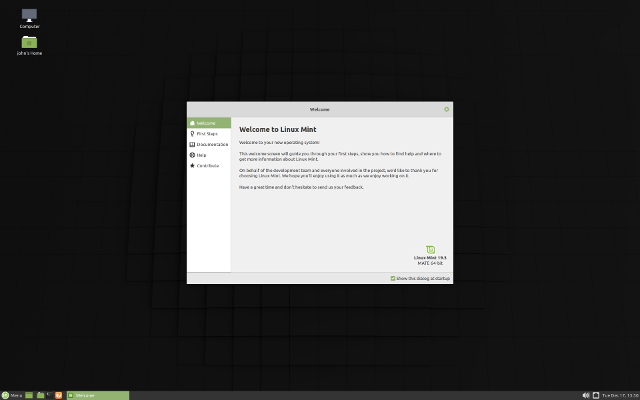640x400 pixels.
Task: Open the Documentation section
Action: pyautogui.click(x=209, y=144)
